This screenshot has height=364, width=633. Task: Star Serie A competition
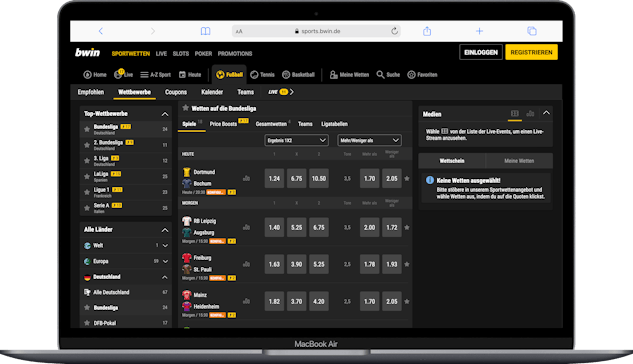[x=87, y=208]
